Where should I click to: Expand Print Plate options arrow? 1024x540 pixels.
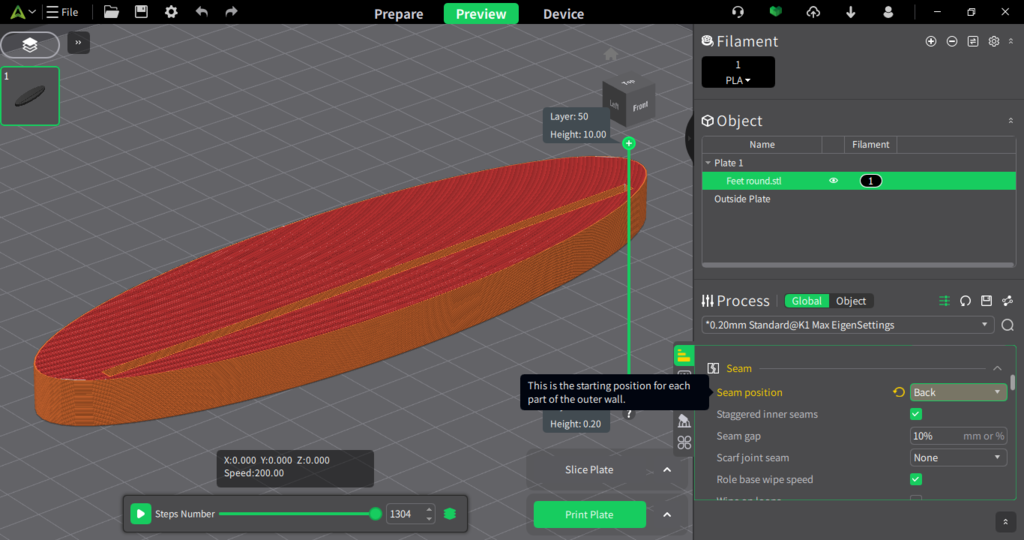pos(667,515)
